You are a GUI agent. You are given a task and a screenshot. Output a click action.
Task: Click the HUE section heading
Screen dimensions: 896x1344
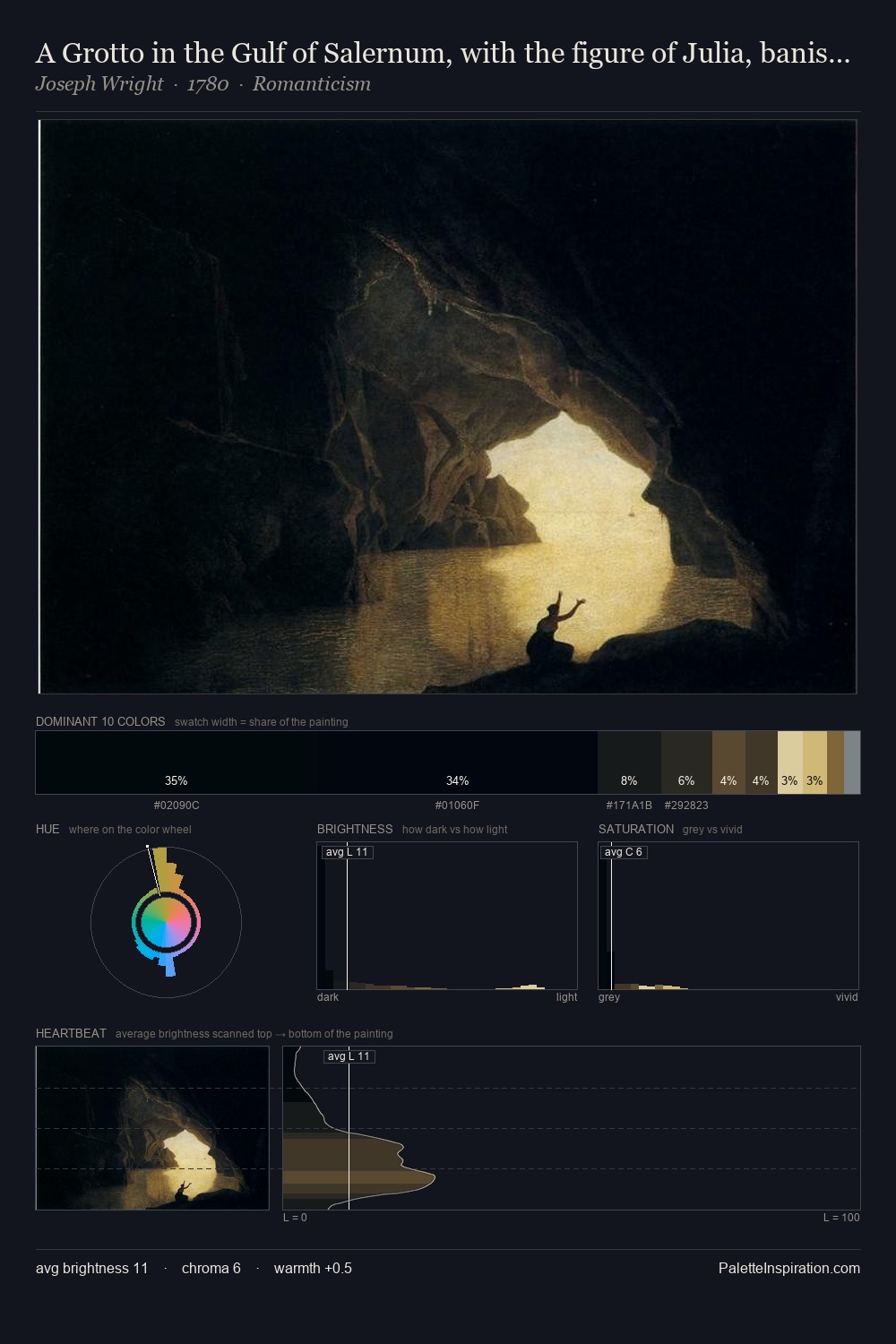coord(47,829)
